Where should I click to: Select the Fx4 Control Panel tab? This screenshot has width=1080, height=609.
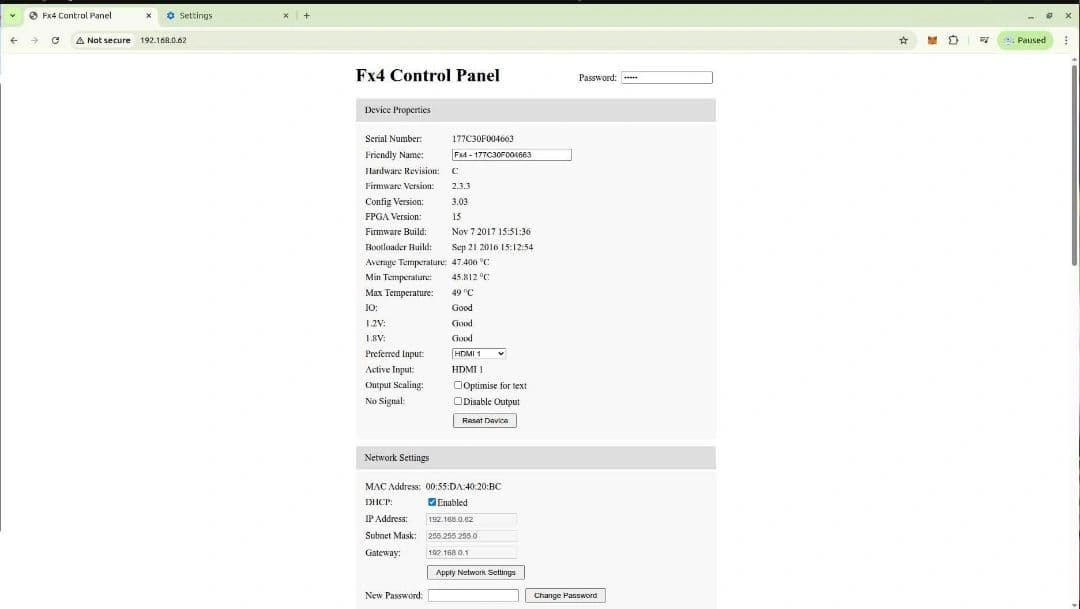pyautogui.click(x=90, y=15)
